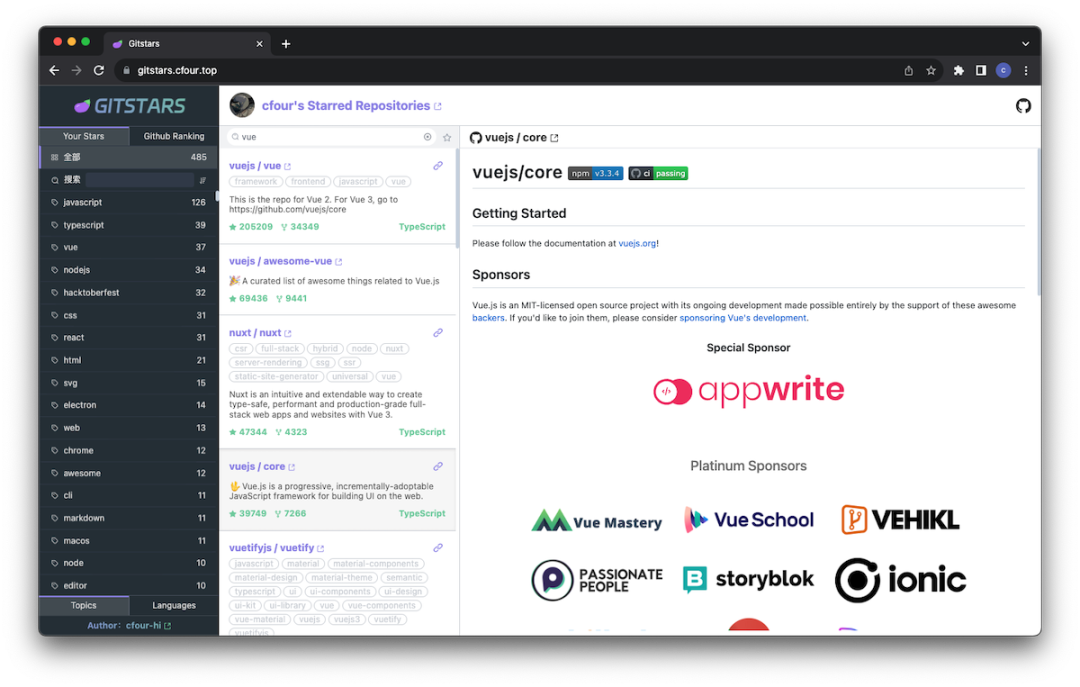This screenshot has width=1080, height=687.
Task: Click the Vue Mastery sponsor logo
Action: coord(596,521)
